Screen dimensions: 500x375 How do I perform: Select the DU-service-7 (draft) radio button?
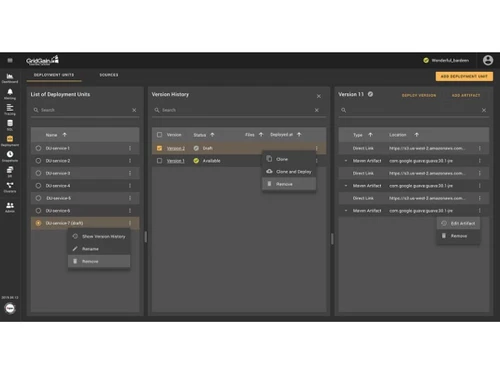(38, 223)
